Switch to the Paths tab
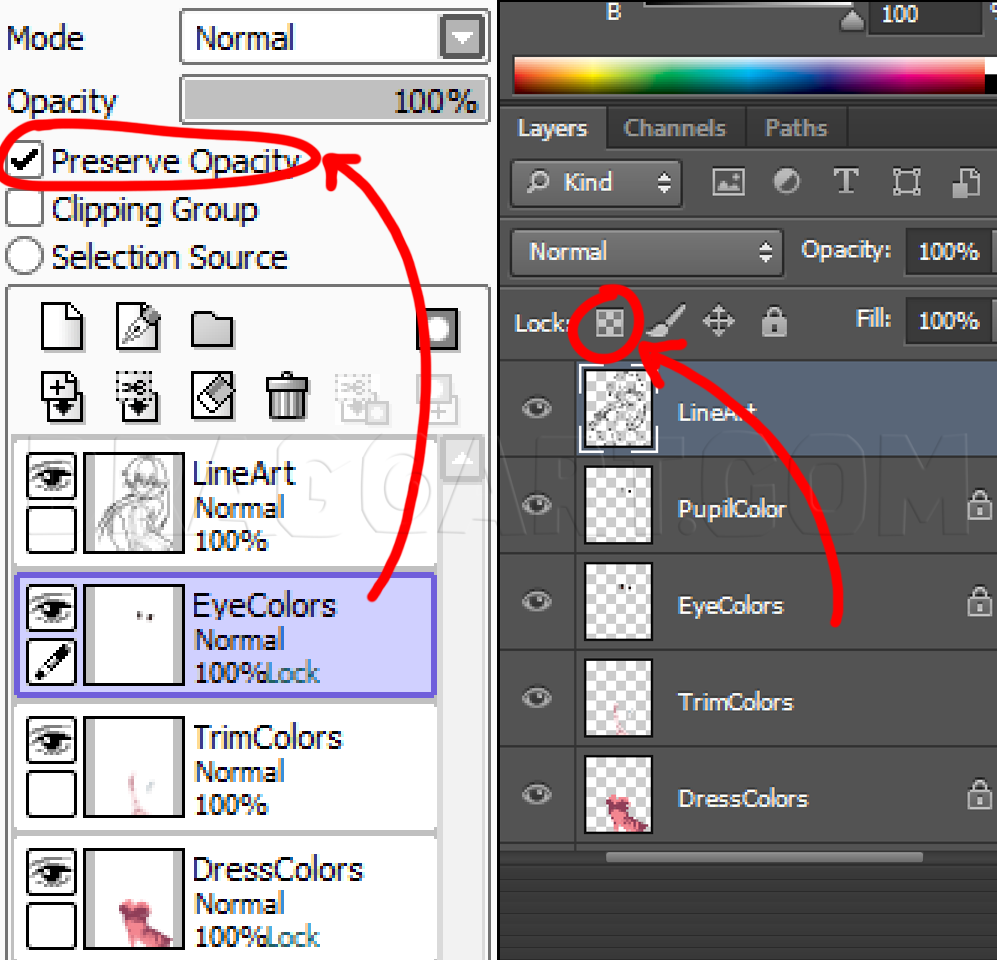The height and width of the screenshot is (960, 997). pyautogui.click(x=796, y=128)
